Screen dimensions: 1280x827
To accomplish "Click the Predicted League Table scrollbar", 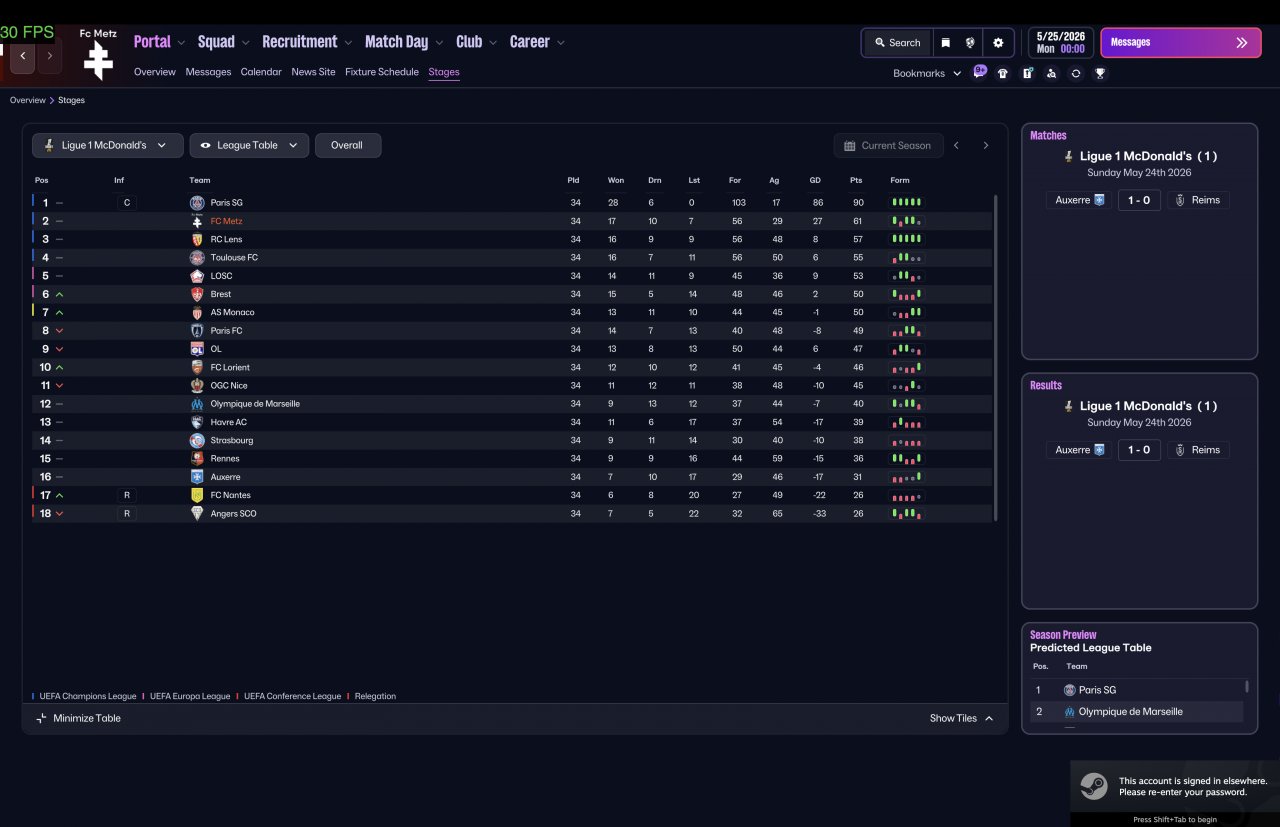I will click(1247, 687).
